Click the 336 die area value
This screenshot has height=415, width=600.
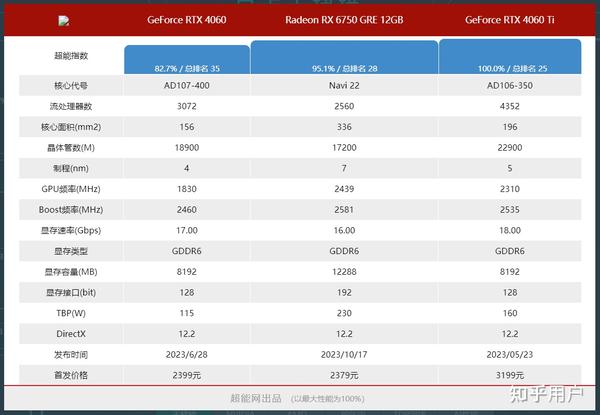point(344,127)
